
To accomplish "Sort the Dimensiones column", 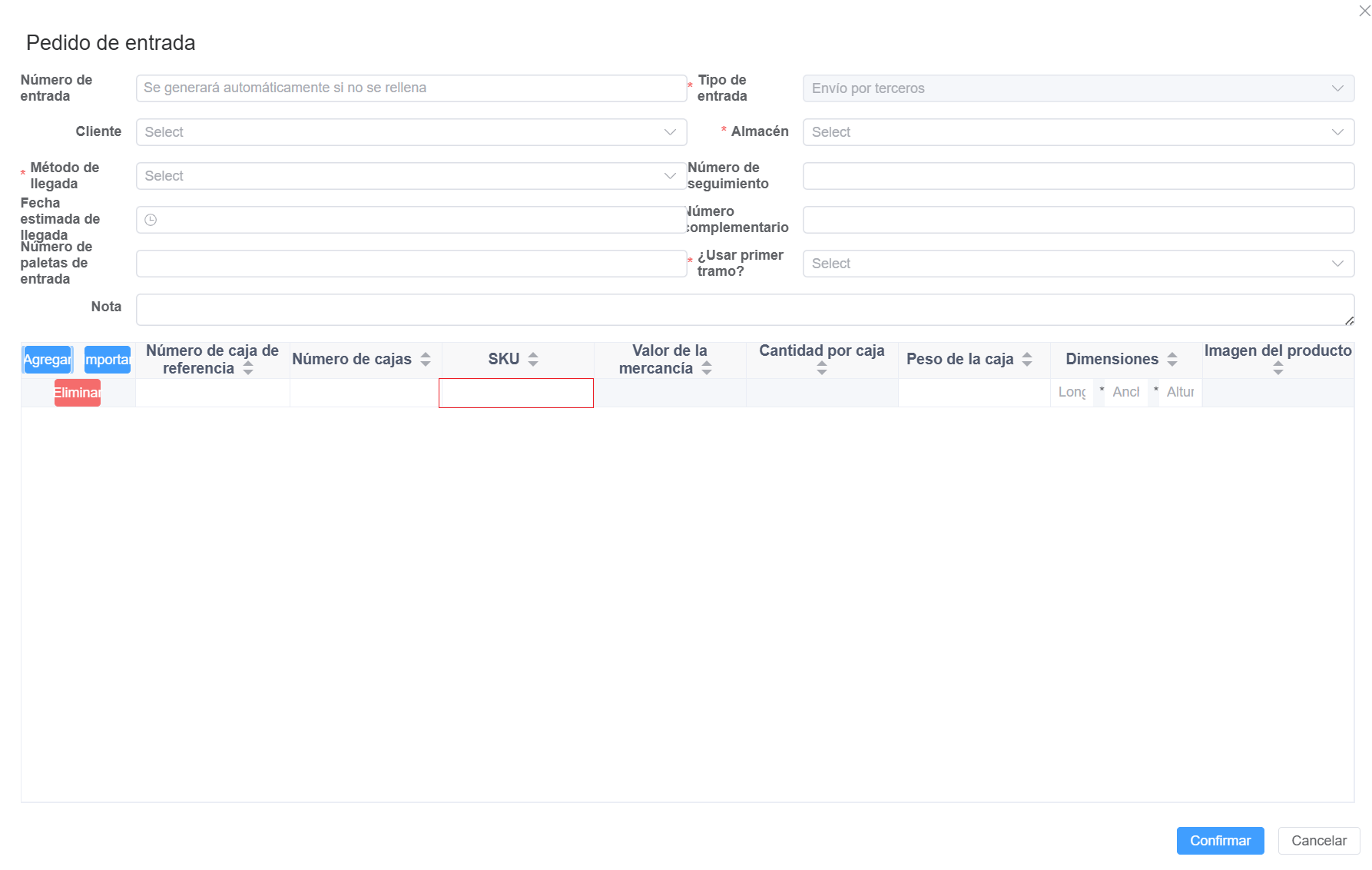I will [1172, 359].
